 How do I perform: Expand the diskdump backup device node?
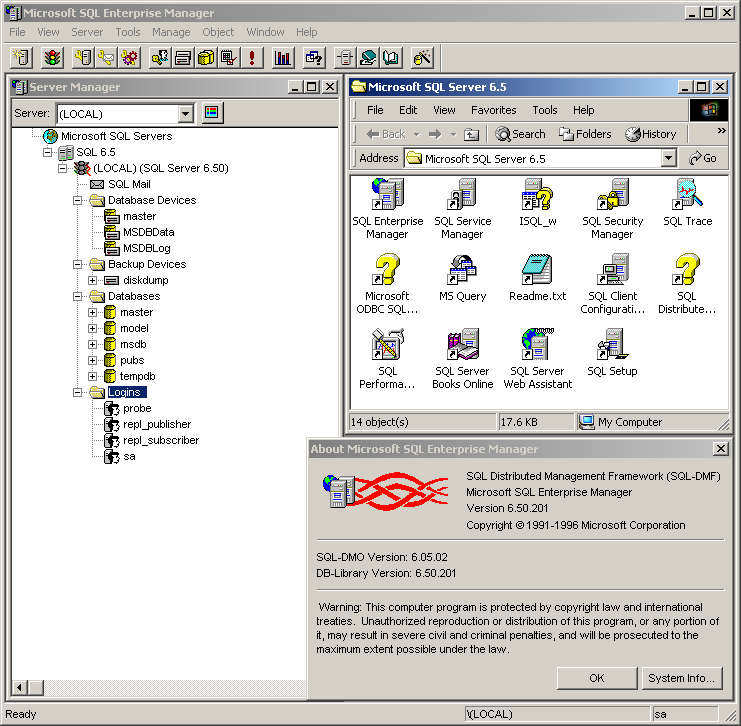pyautogui.click(x=93, y=280)
